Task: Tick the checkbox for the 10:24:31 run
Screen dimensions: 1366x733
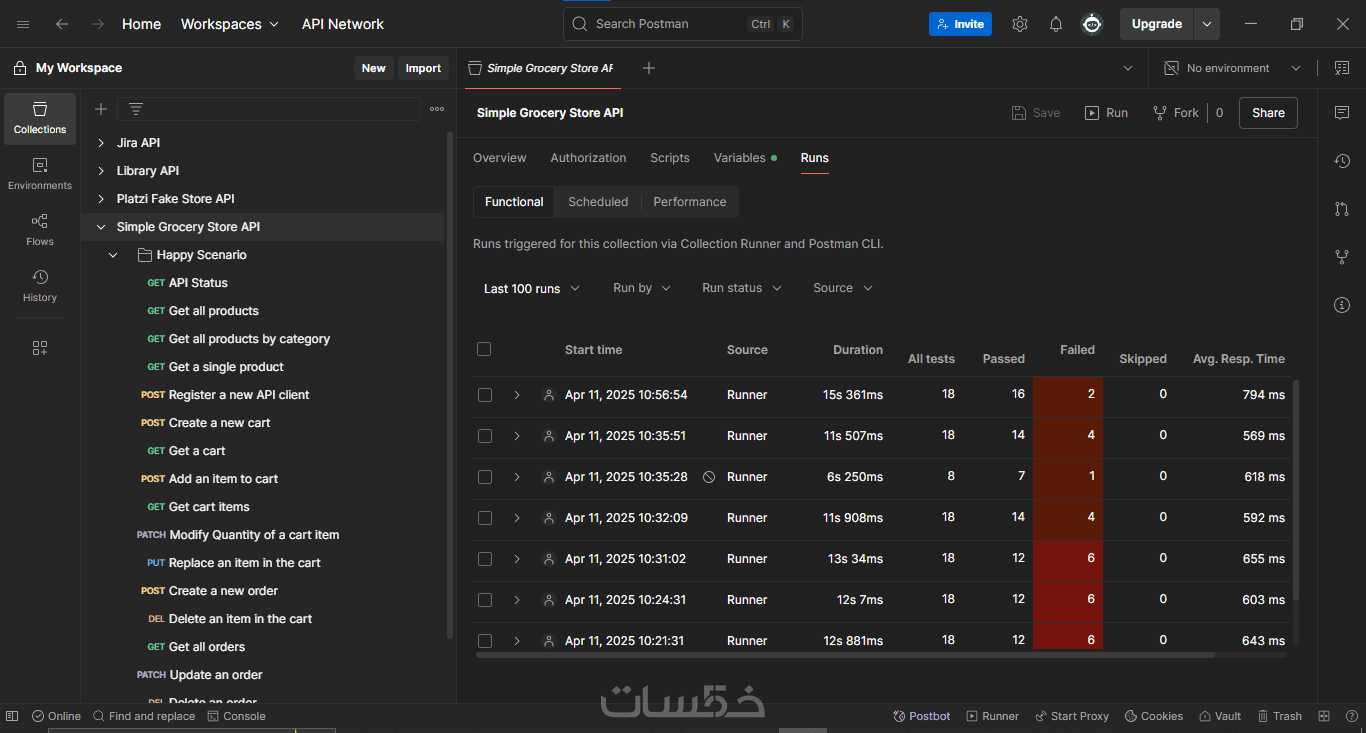Action: [x=485, y=600]
